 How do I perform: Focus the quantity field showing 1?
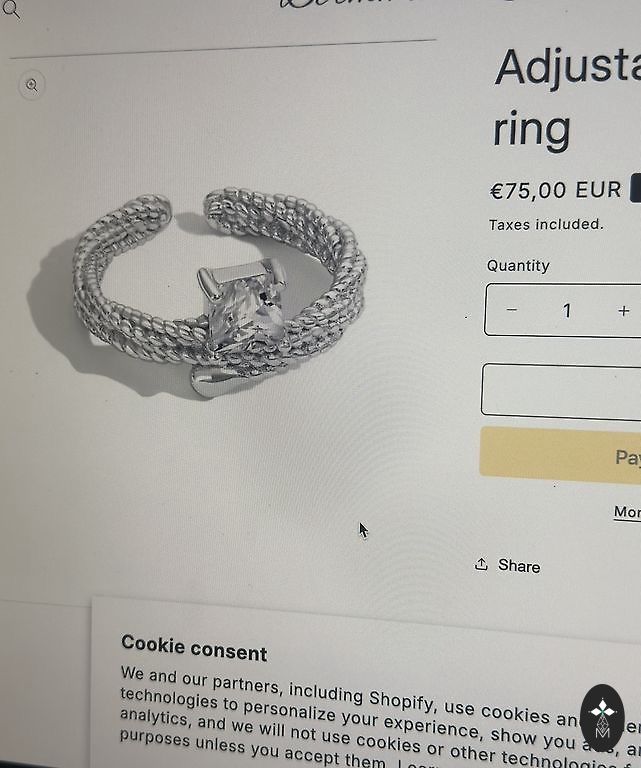(x=567, y=311)
